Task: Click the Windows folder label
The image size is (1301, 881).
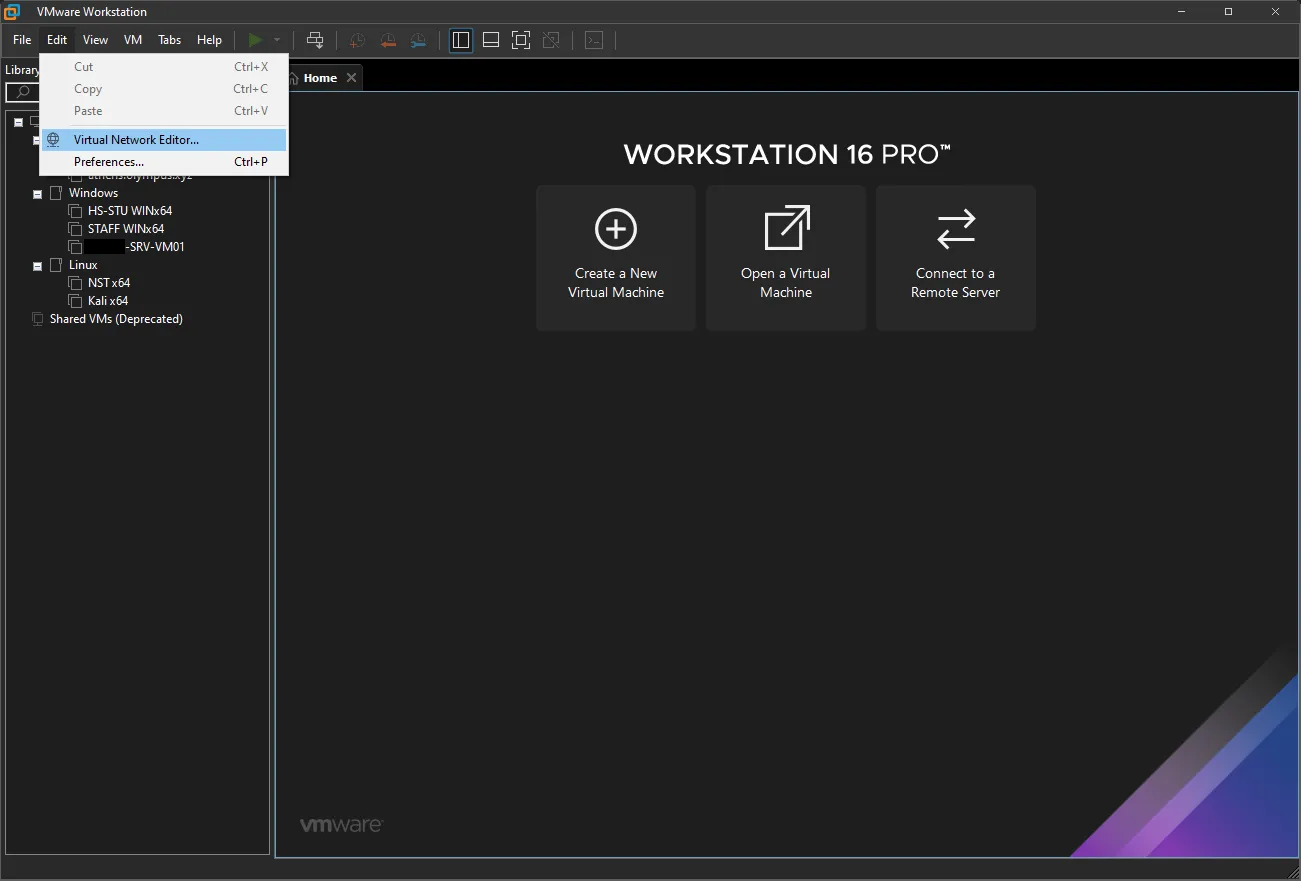Action: [x=93, y=193]
